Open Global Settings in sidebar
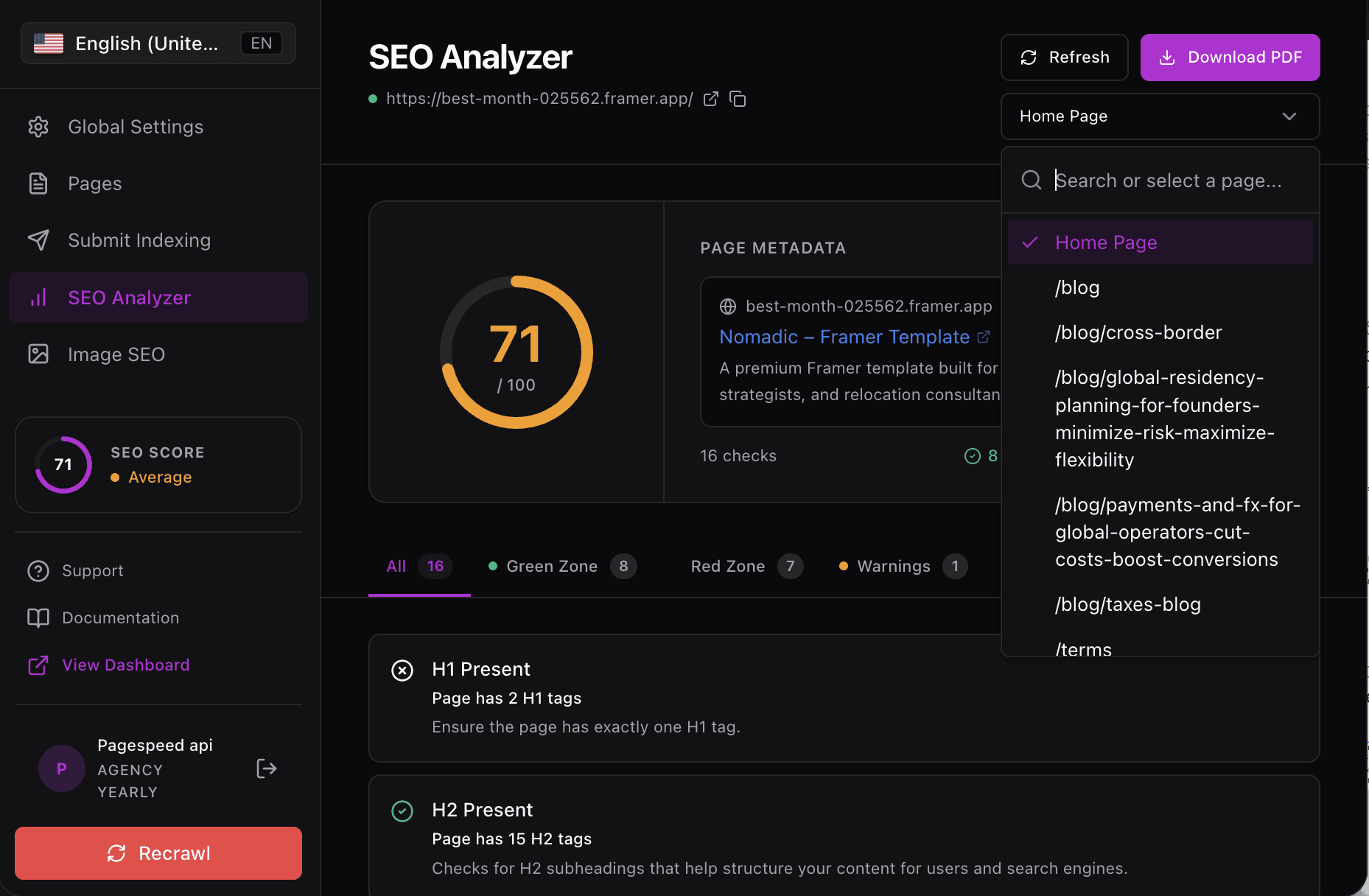The height and width of the screenshot is (896, 1369). 158,127
